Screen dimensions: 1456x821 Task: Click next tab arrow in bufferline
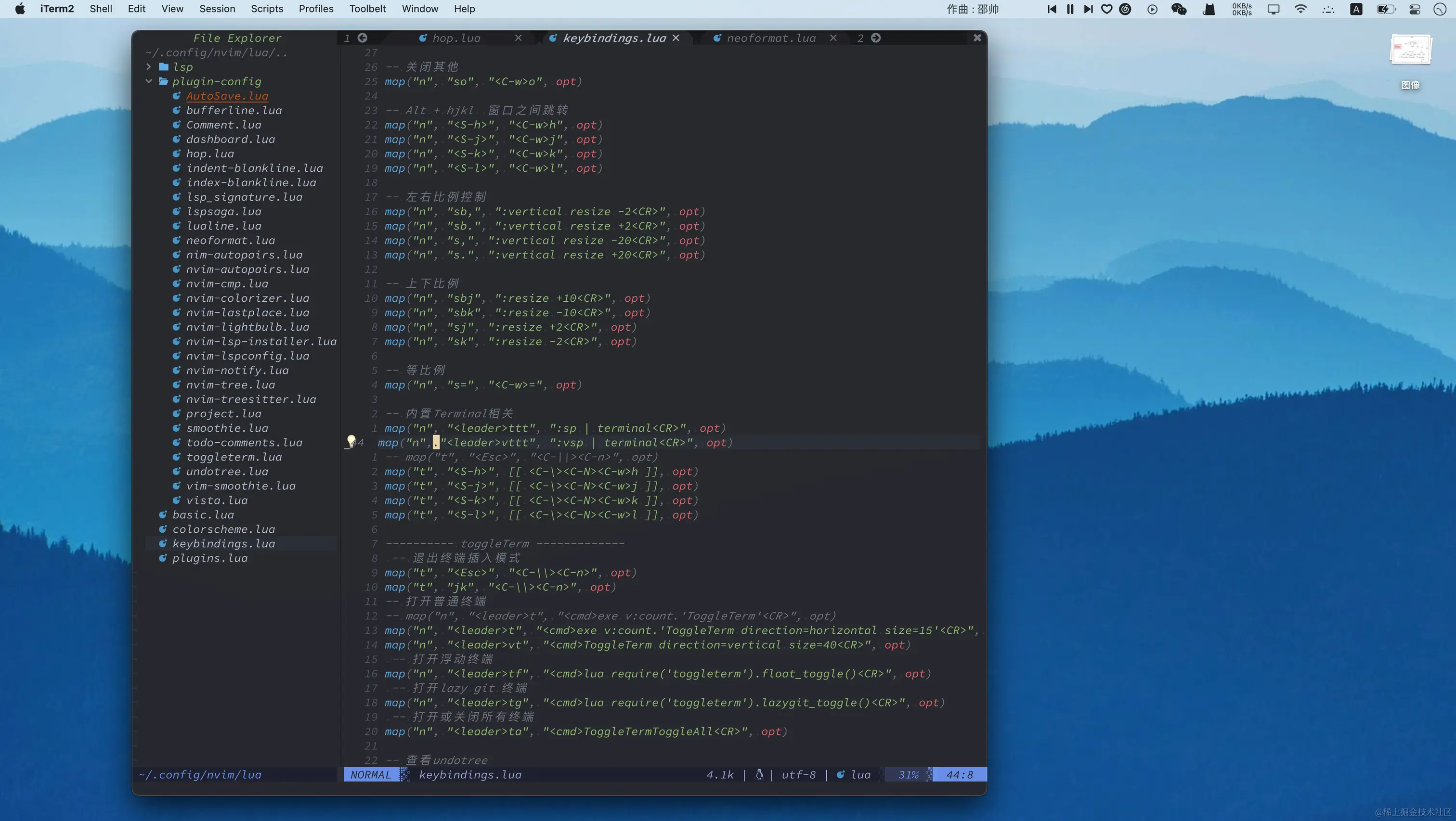click(875, 38)
